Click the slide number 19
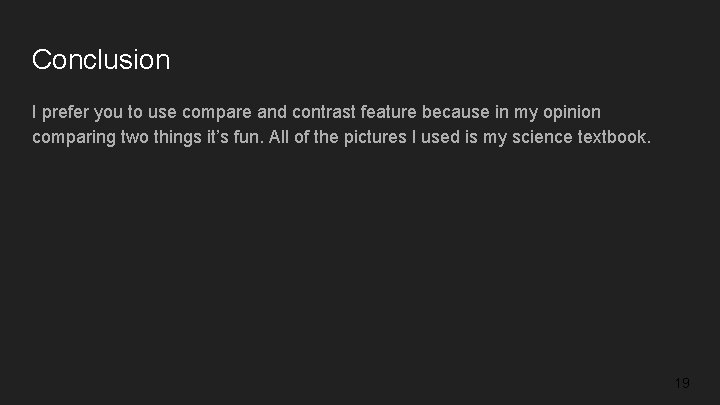Viewport: 720px width, 405px height. click(682, 383)
